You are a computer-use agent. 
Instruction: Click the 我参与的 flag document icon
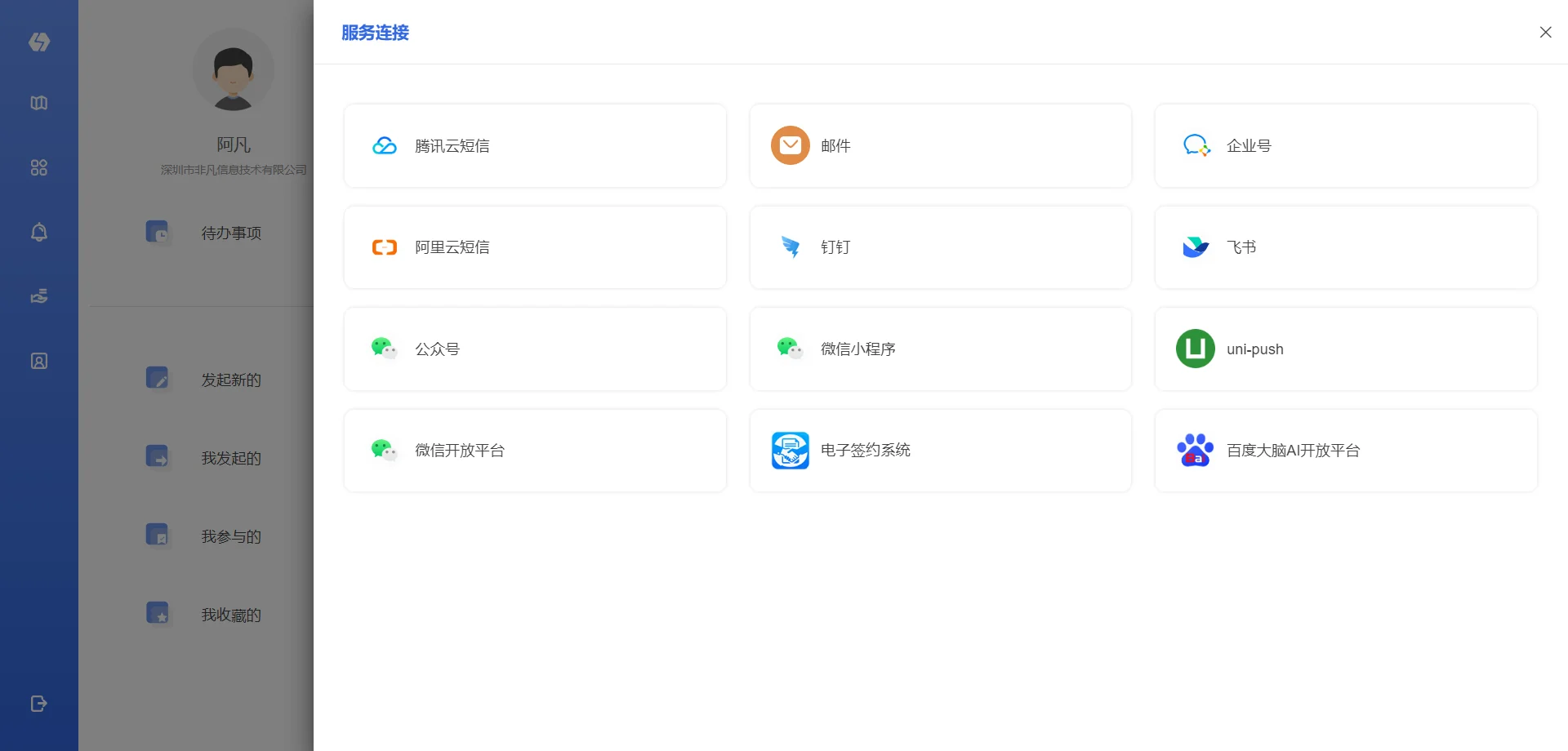click(158, 535)
